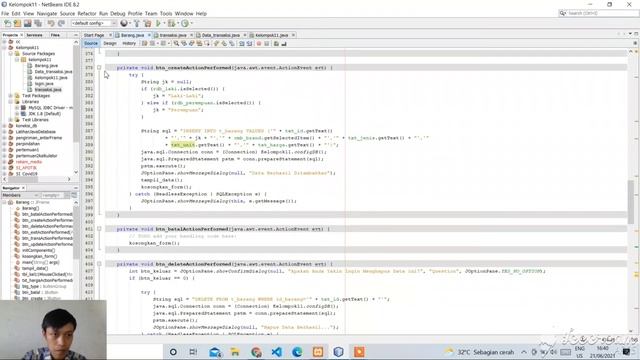Collapse the btn_batalActionPerformed code fold
Viewport: 640px width, 360px height.
(x=99, y=229)
